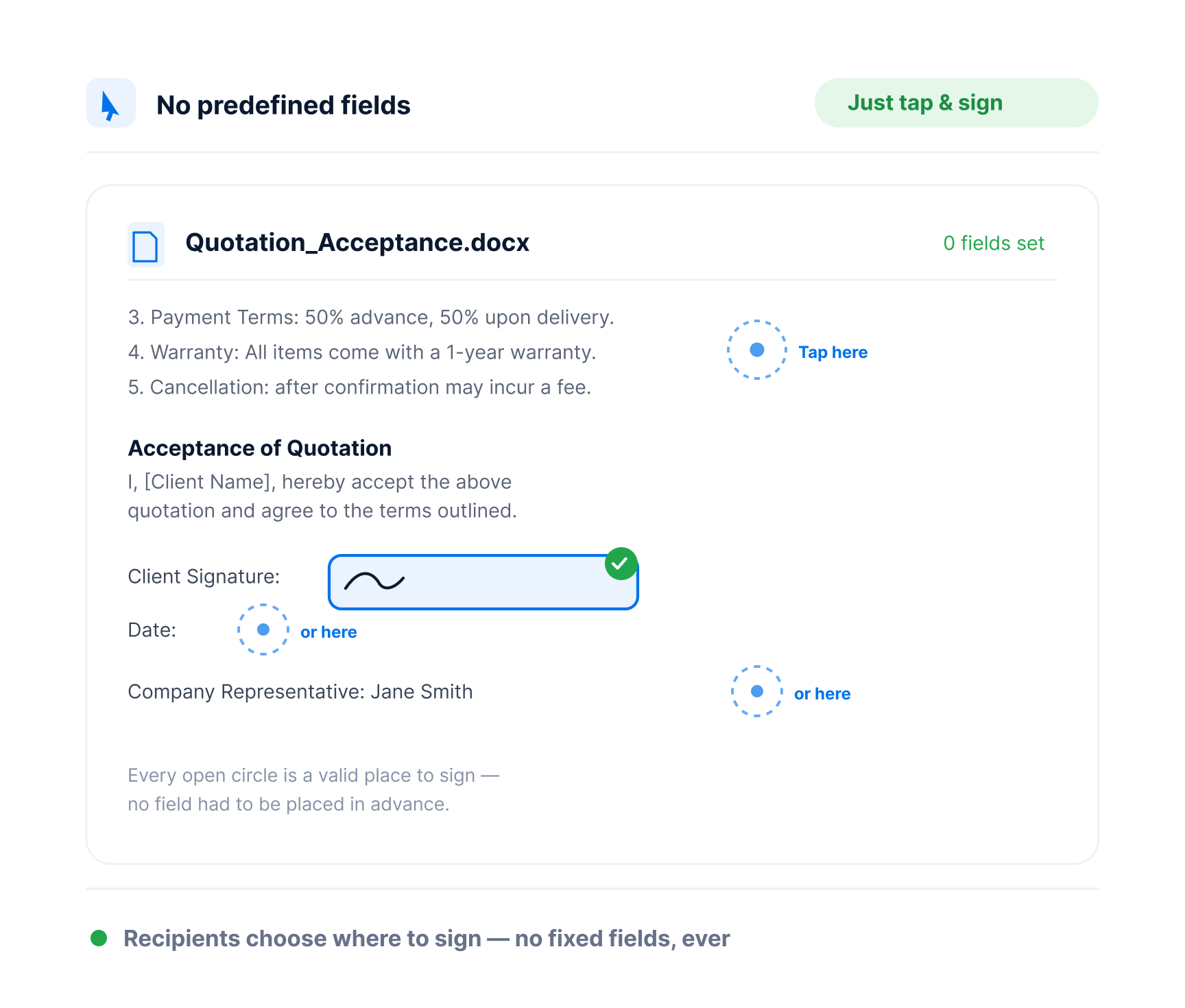Click the green bullet dot in footer
The image size is (1185, 1008).
pyautogui.click(x=99, y=938)
